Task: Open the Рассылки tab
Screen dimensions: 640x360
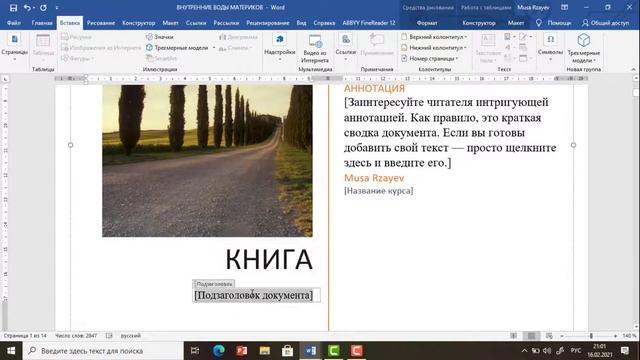Action: [226, 23]
